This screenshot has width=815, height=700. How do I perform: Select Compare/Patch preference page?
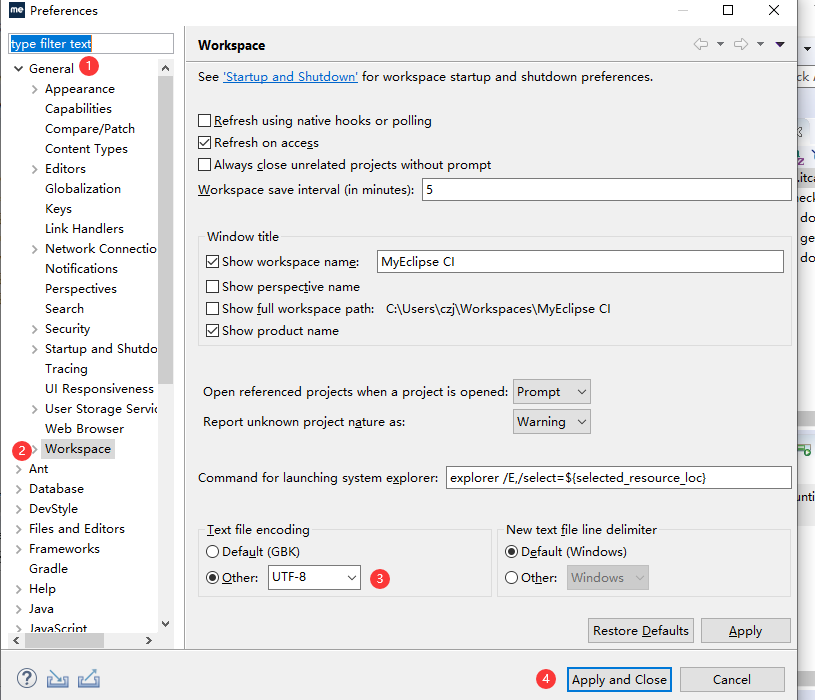[90, 129]
